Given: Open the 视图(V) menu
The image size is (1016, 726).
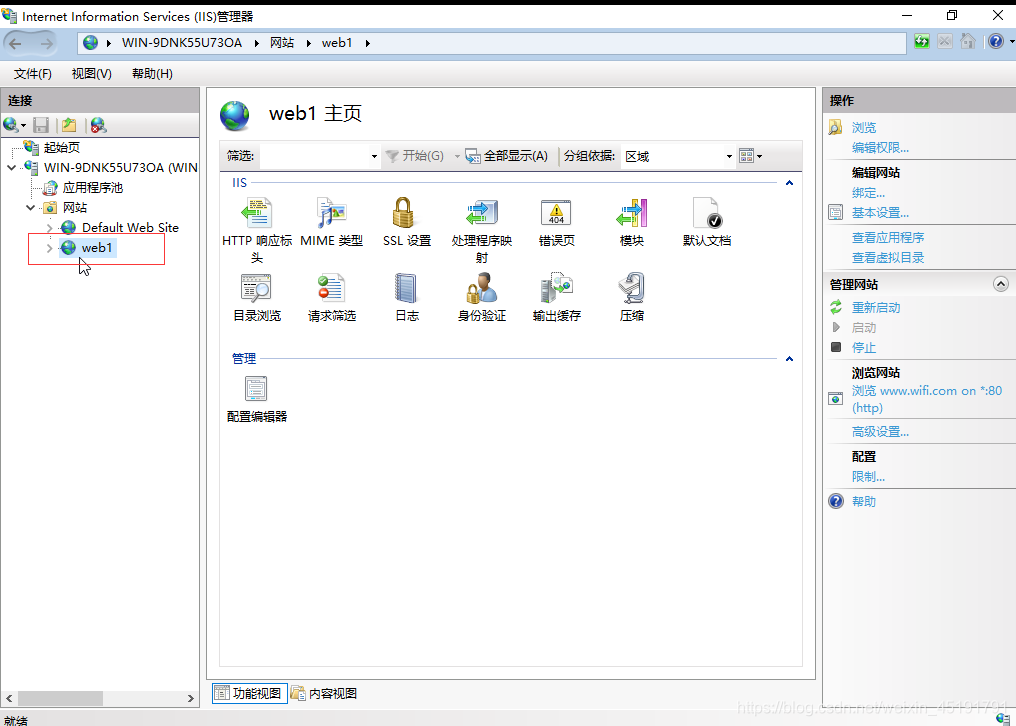Looking at the screenshot, I should pos(90,73).
